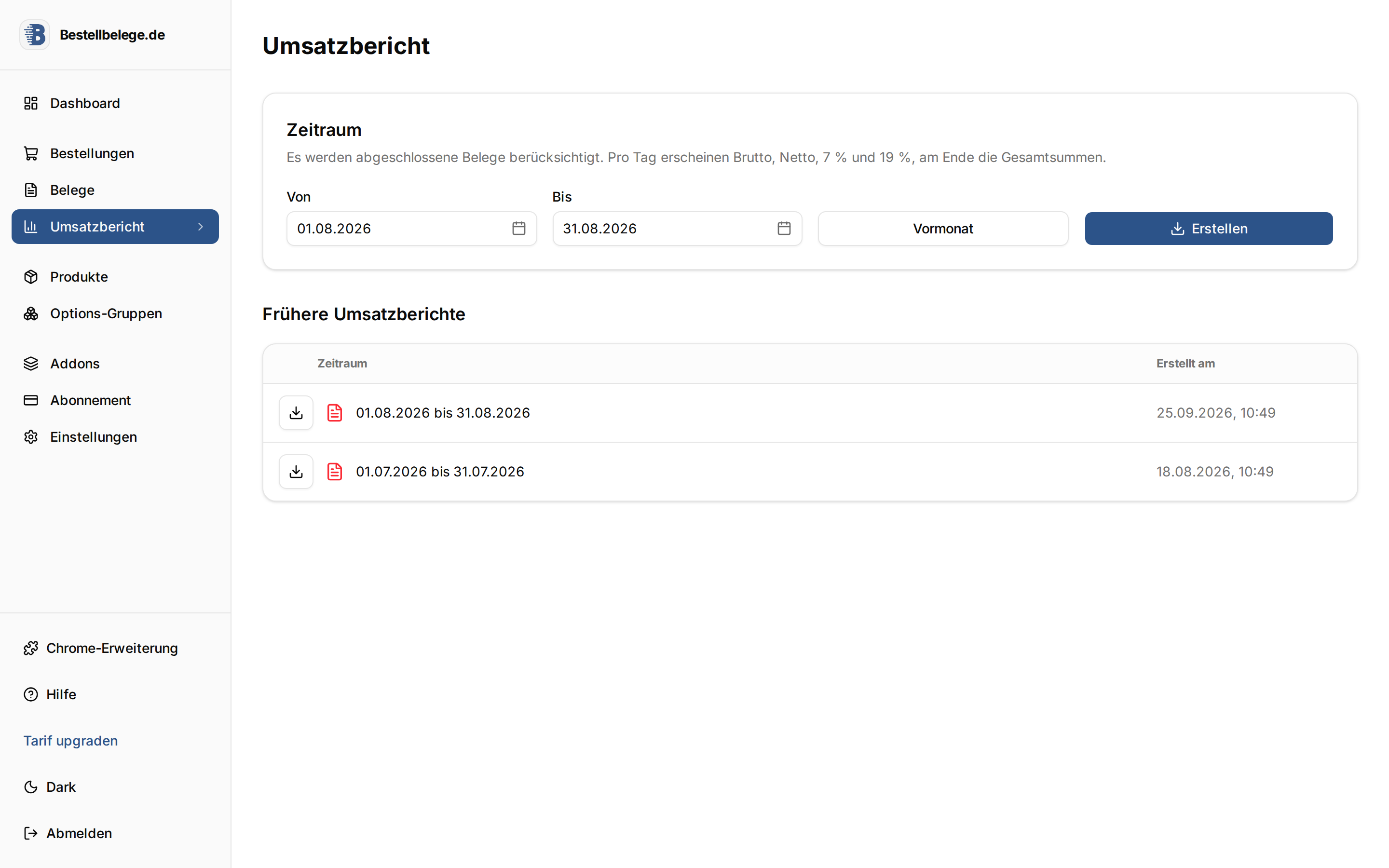Image resolution: width=1389 pixels, height=868 pixels.
Task: Open the Dashboard page
Action: pyautogui.click(x=115, y=103)
